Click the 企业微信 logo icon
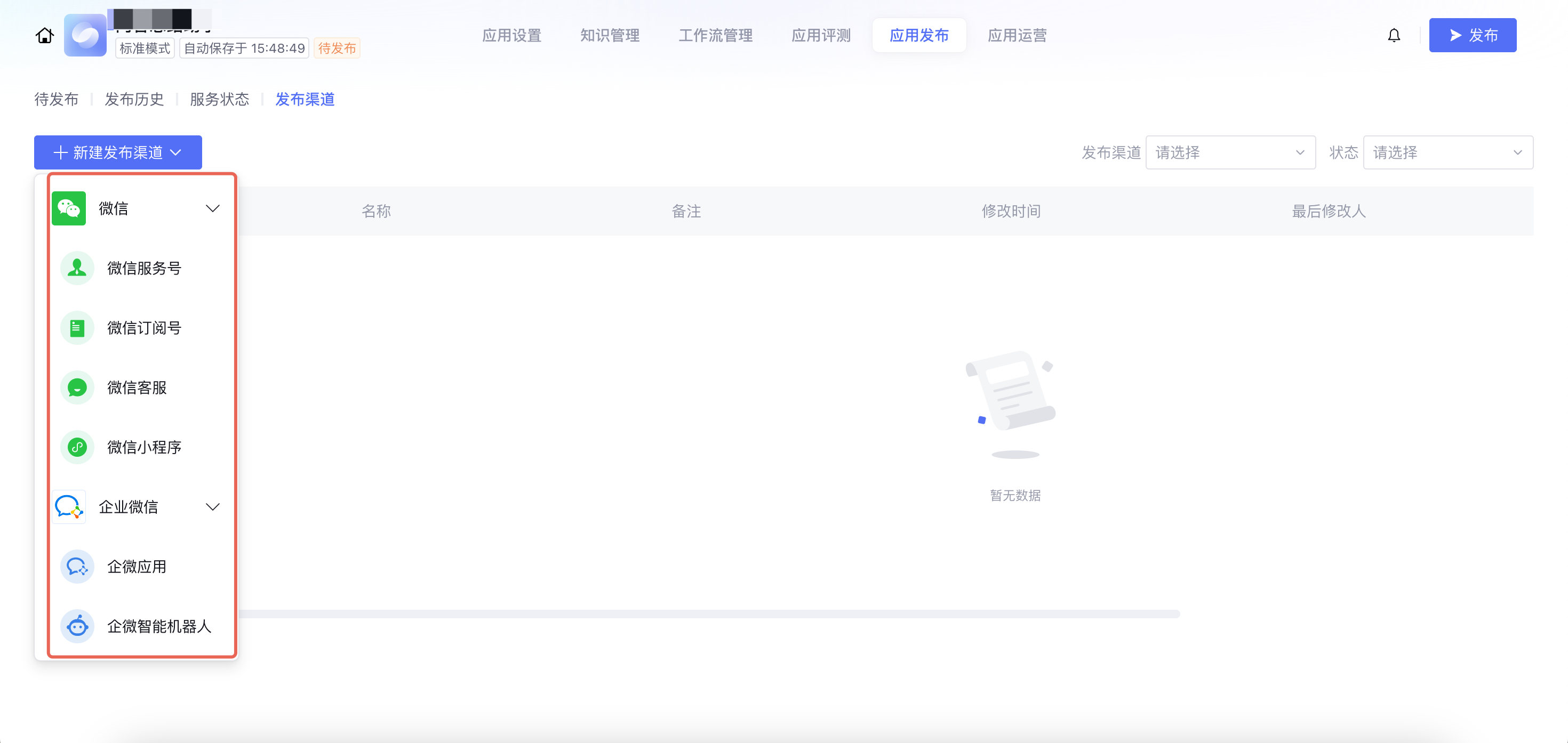 (69, 507)
